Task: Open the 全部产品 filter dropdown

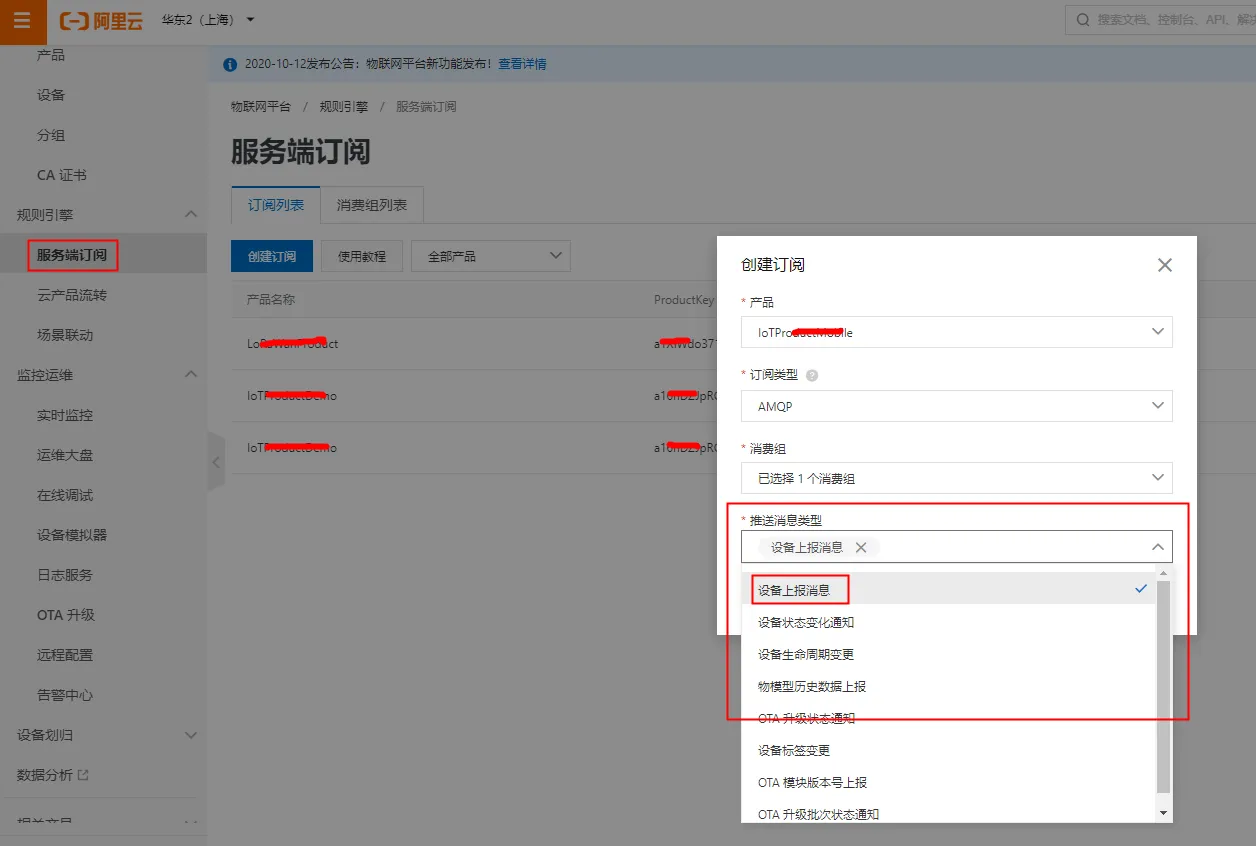Action: click(x=491, y=256)
